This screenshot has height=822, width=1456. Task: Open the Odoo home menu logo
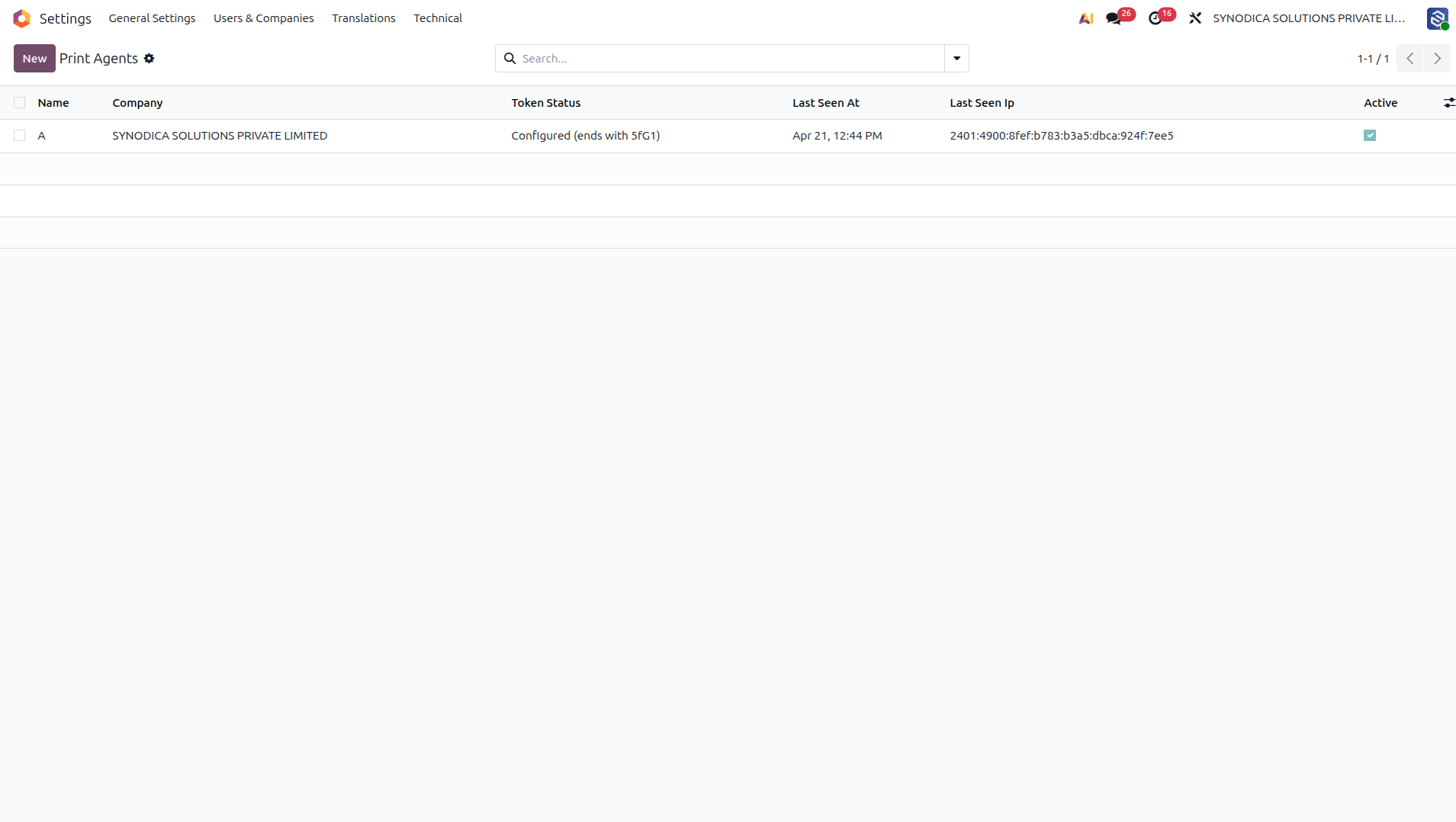click(22, 18)
